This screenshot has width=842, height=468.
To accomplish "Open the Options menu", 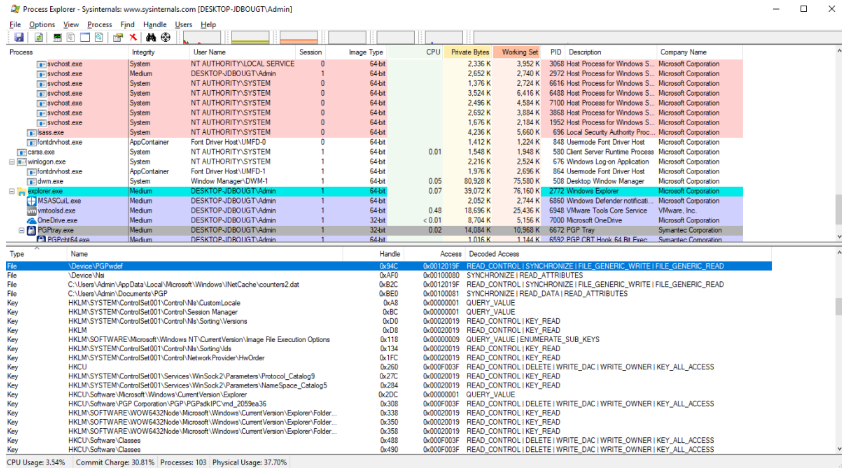I will pos(42,23).
